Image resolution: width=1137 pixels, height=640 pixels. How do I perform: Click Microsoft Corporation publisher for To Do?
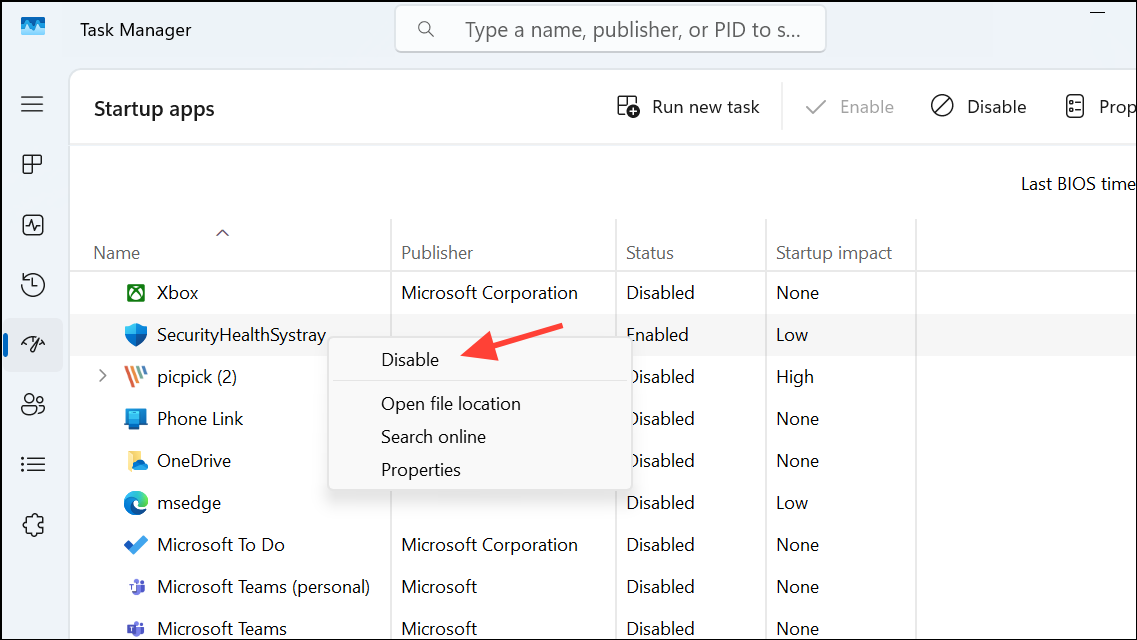[x=489, y=545]
